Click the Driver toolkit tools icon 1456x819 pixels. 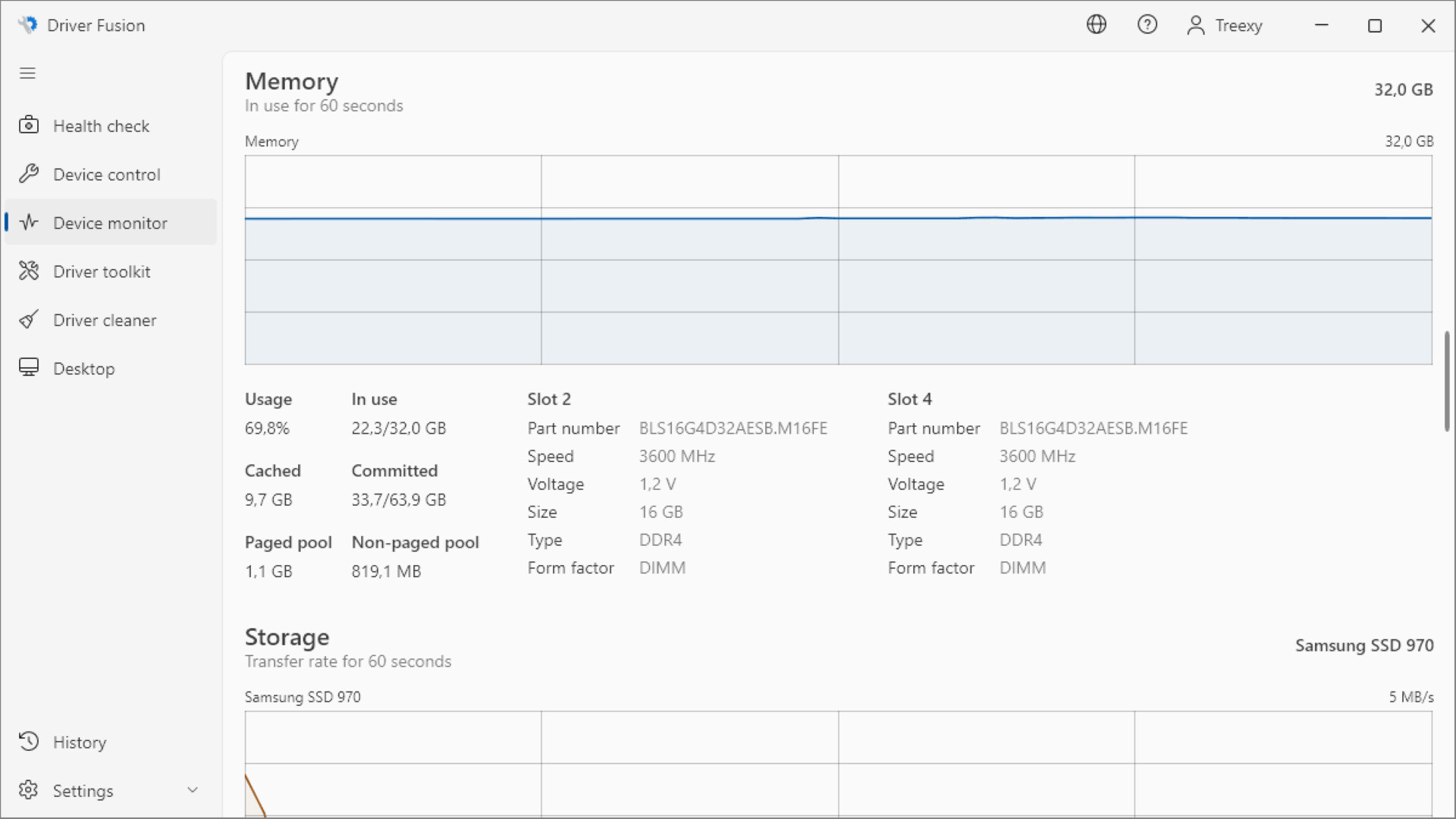pos(29,271)
